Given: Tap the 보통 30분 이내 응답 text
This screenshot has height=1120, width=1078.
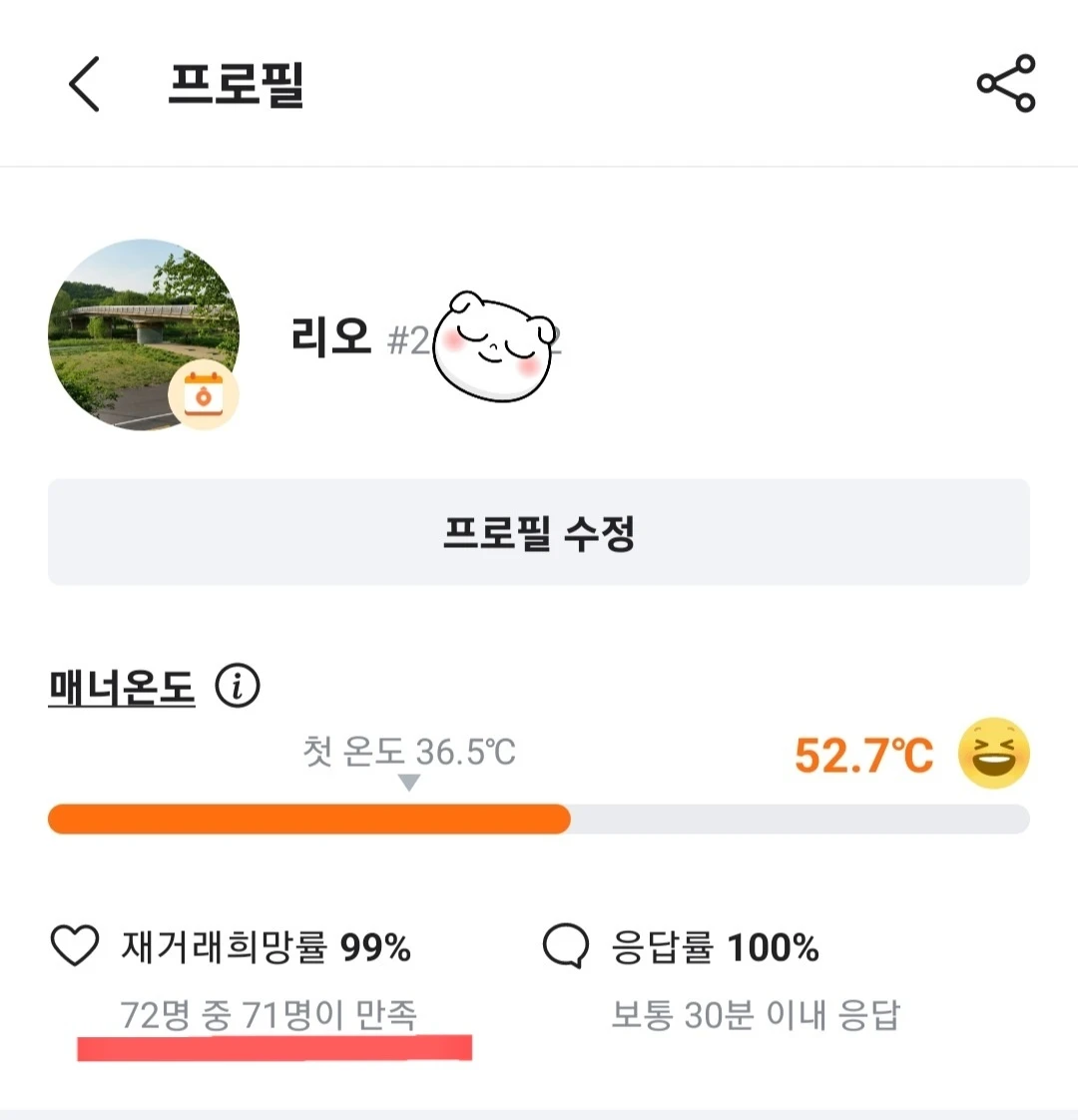Looking at the screenshot, I should (755, 1015).
